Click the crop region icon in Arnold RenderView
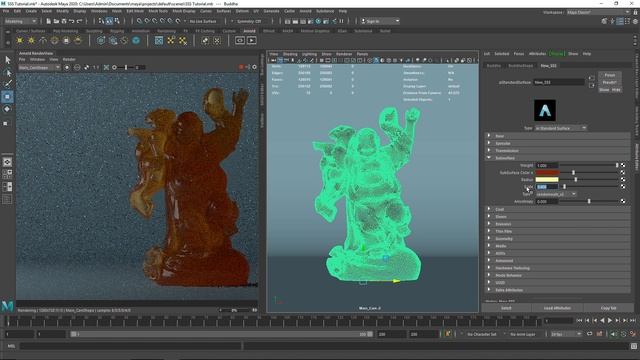 (x=106, y=67)
